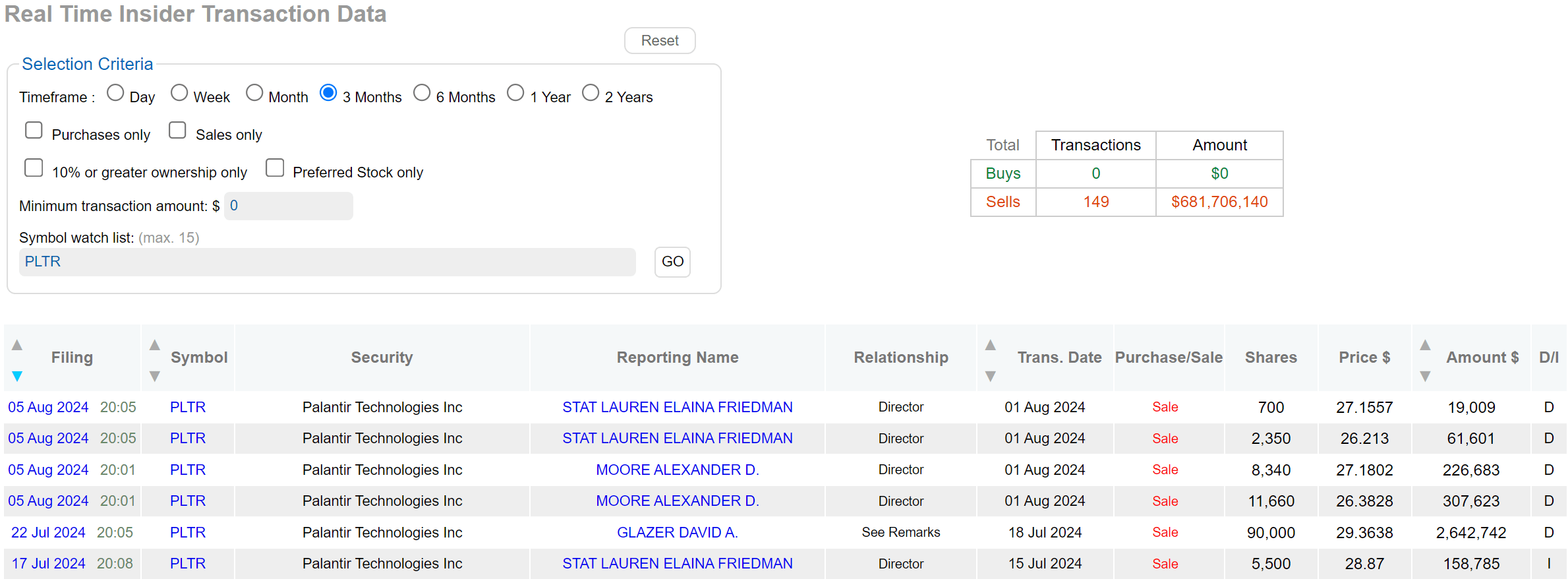The image size is (1568, 583).
Task: Click the symbol watch list input
Action: [327, 262]
